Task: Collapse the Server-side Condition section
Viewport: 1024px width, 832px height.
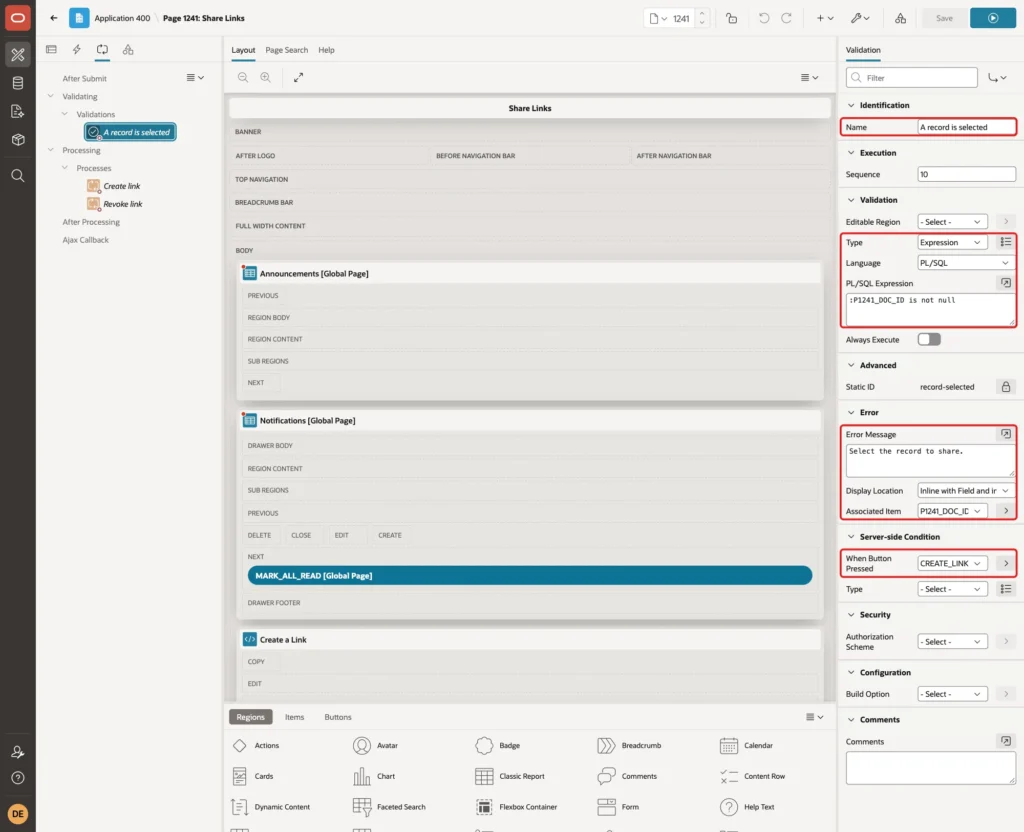Action: coord(850,537)
